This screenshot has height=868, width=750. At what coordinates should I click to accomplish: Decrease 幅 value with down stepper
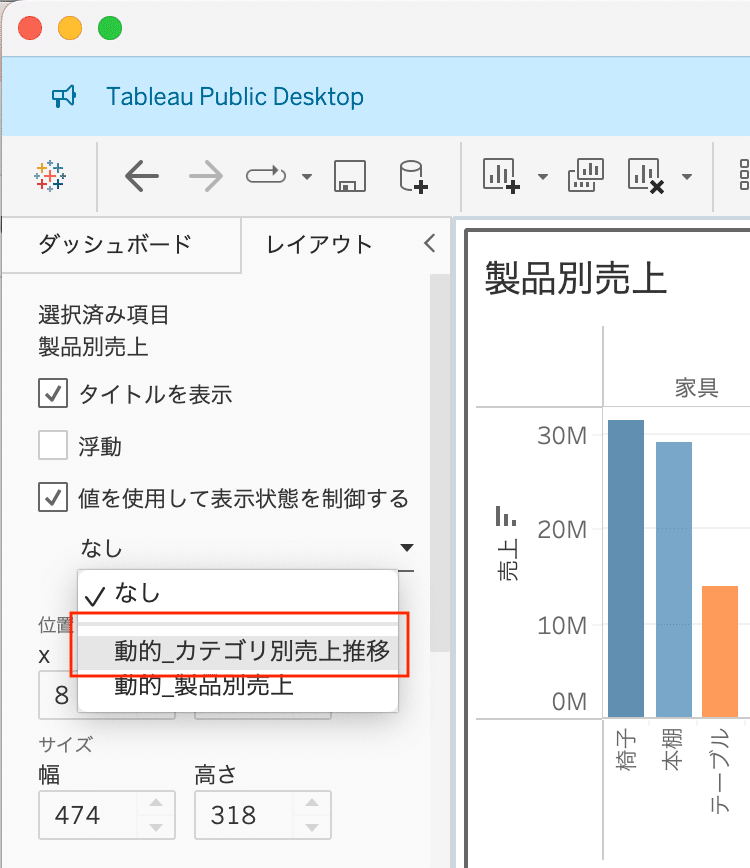(x=156, y=827)
